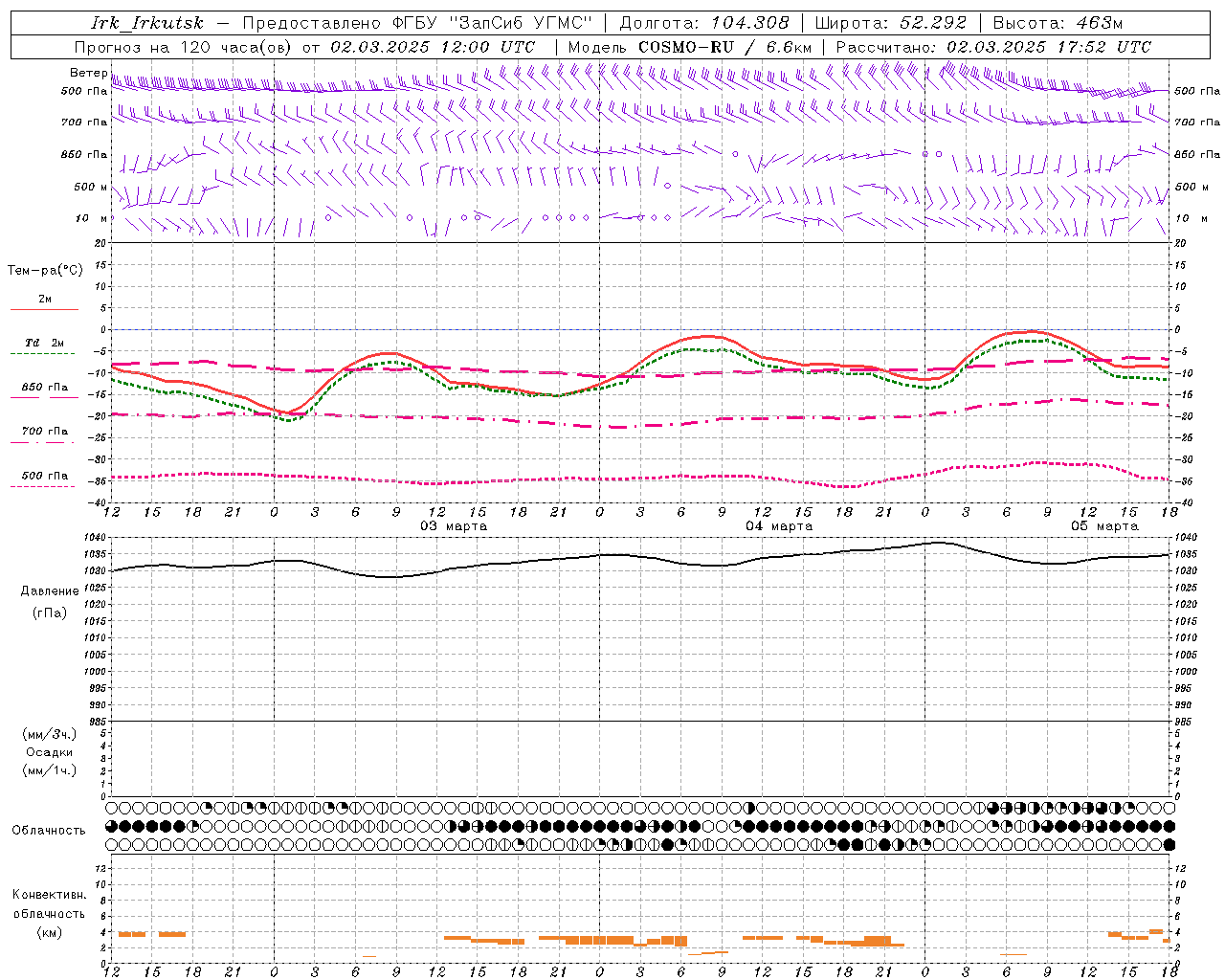1225x980 pixels.
Task: Click the Высота: 463м value
Action: [x=1058, y=23]
